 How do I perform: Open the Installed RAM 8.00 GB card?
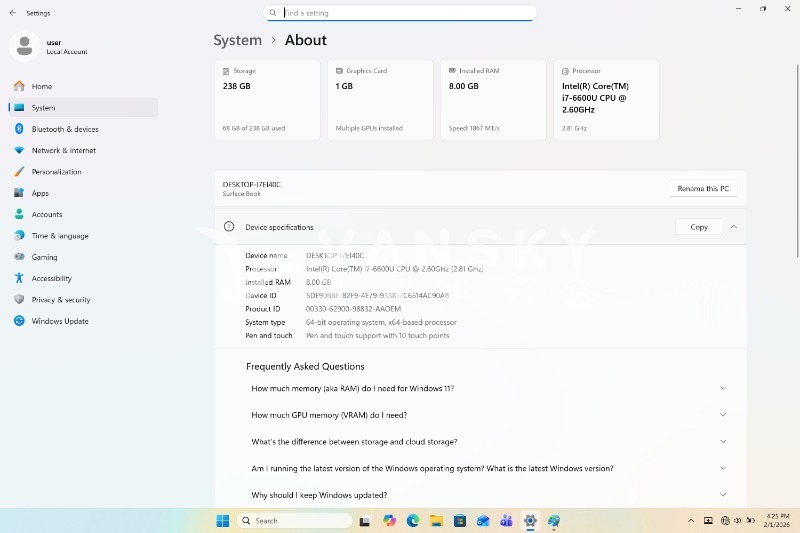(493, 100)
